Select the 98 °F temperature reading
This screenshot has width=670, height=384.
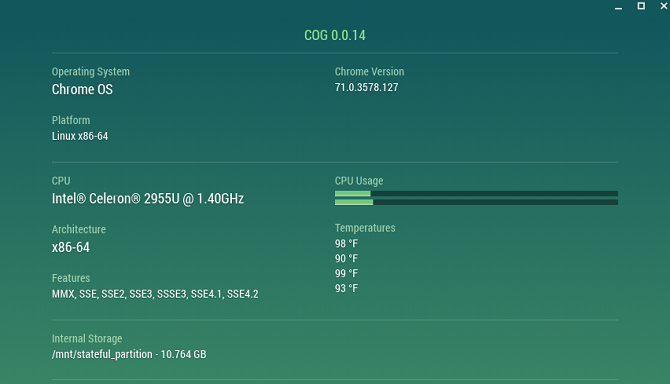click(x=346, y=244)
